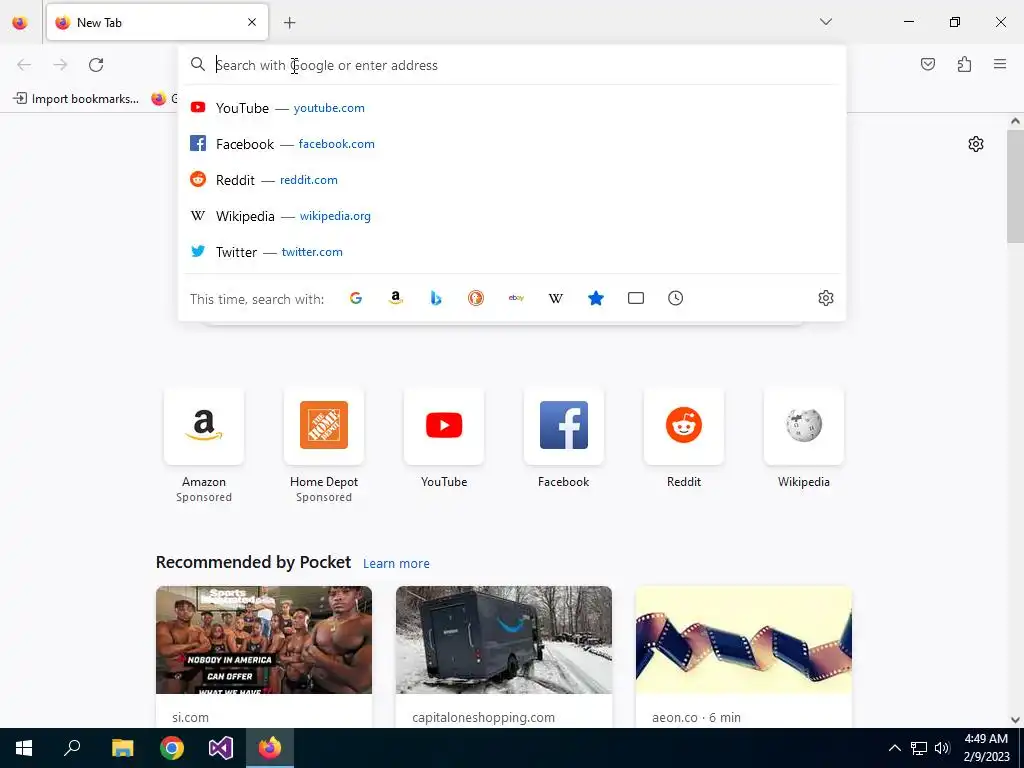Close the New Tab tab
The image size is (1024, 768).
(252, 22)
